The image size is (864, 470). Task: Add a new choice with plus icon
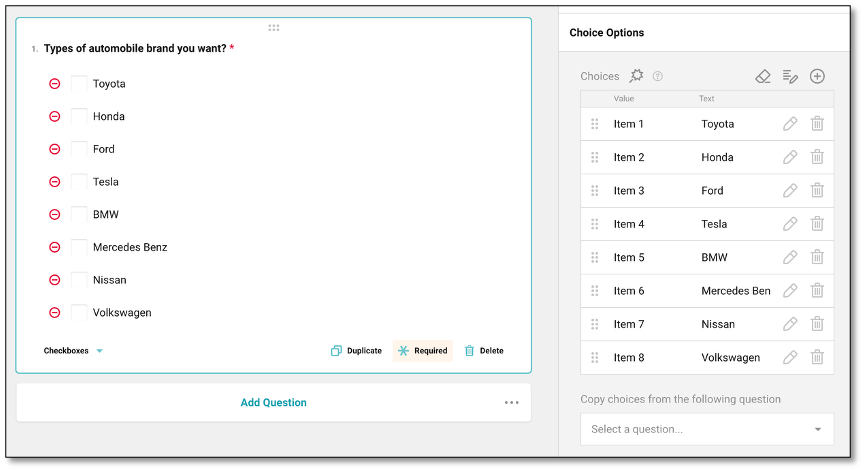coord(817,76)
